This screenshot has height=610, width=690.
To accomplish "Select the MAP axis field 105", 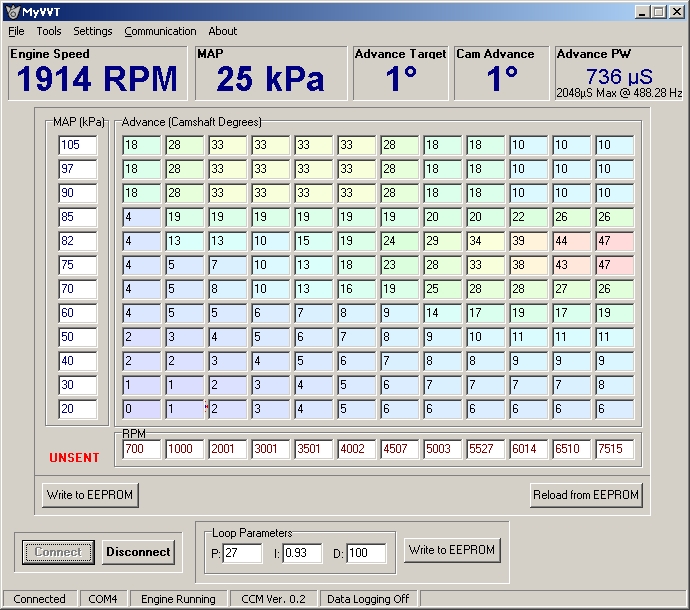I will [77, 145].
